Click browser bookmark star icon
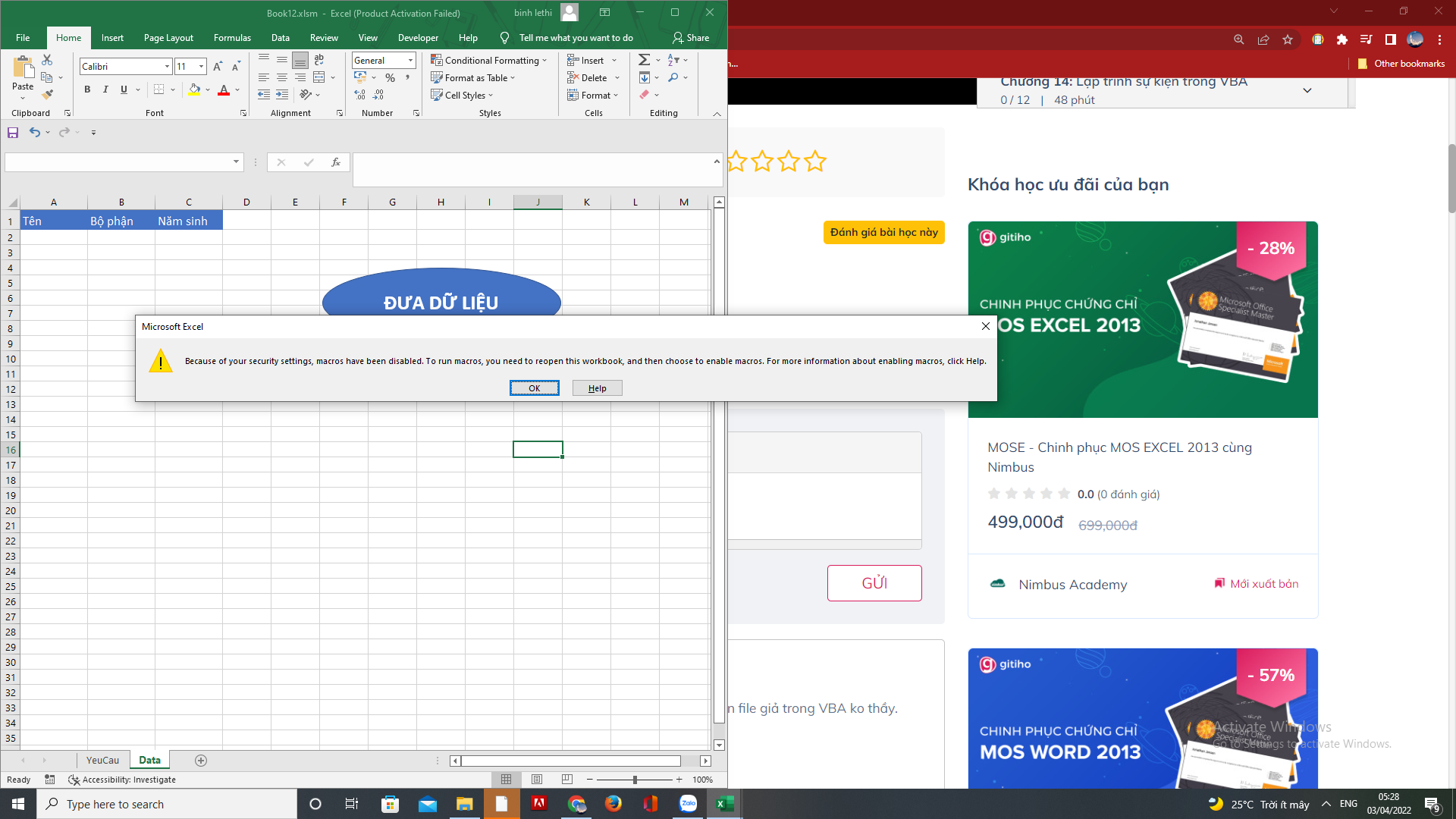The width and height of the screenshot is (1456, 819). 1288,39
